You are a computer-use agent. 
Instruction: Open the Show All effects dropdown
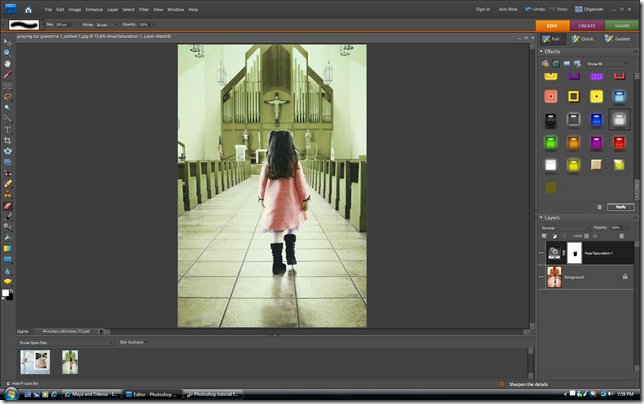pos(607,64)
